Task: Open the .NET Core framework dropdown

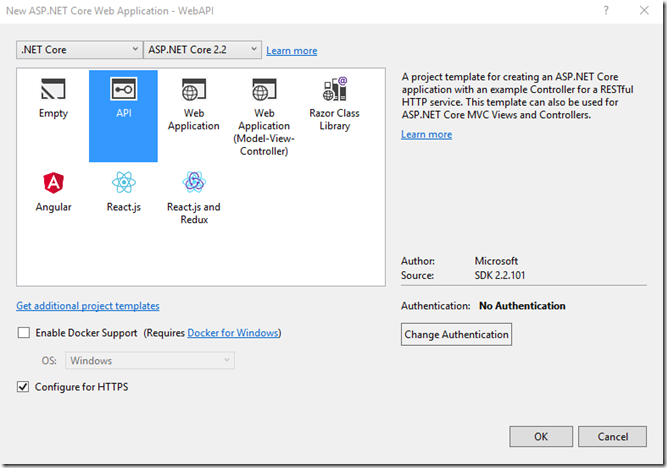Action: 80,50
